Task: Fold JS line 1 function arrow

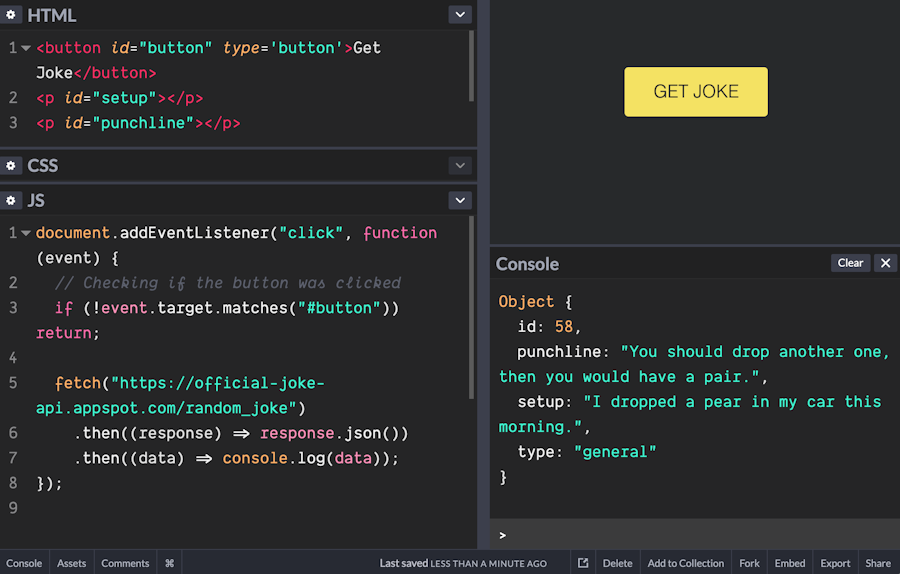Action: pyautogui.click(x=26, y=233)
